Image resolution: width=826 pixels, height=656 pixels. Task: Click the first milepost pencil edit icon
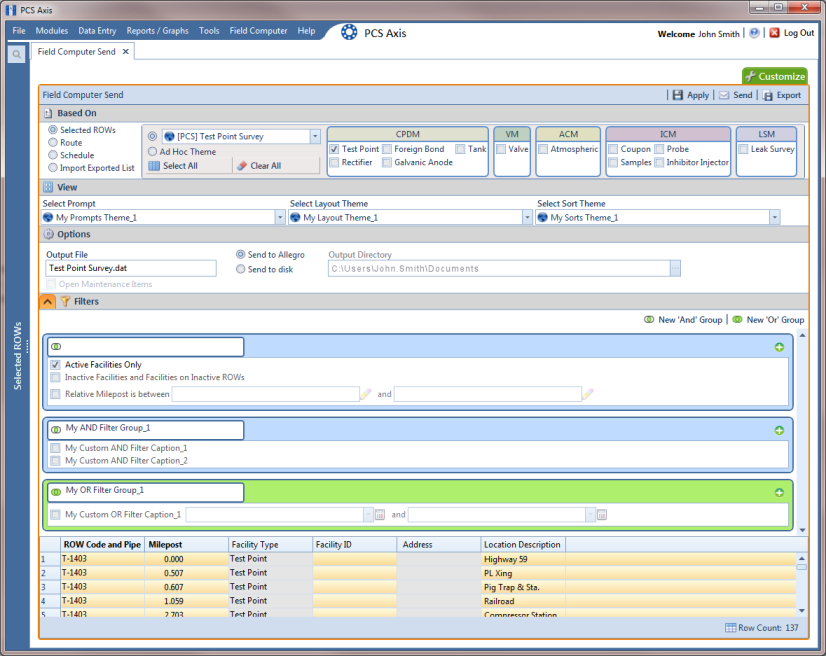click(366, 394)
